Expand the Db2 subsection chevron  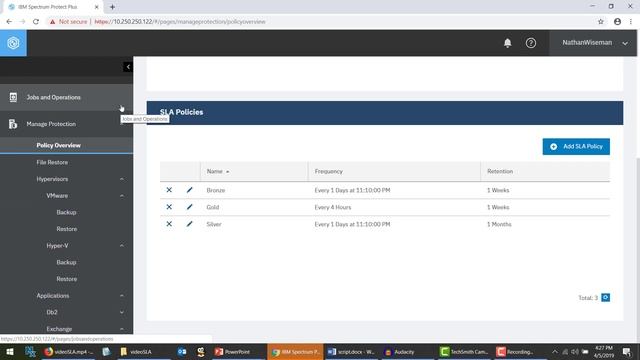[122, 313]
